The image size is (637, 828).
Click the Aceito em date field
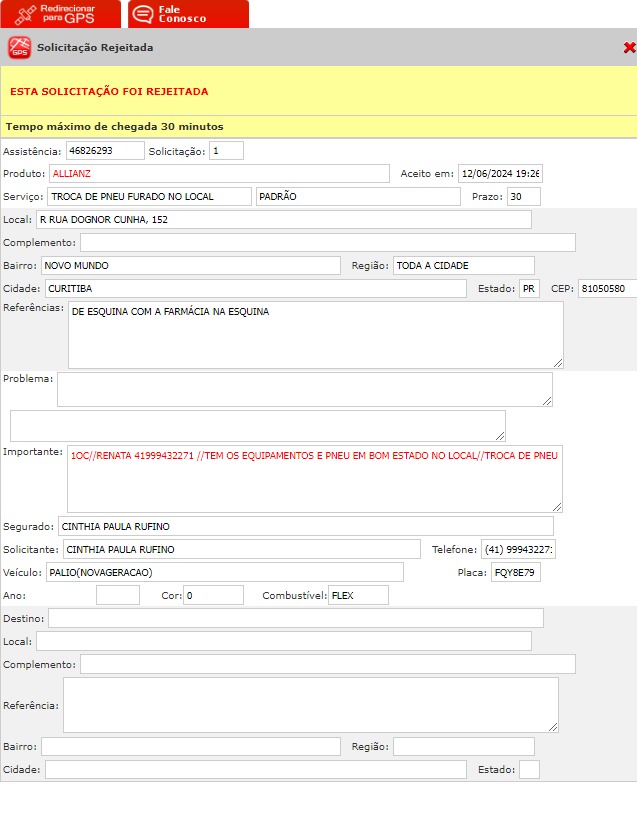[x=500, y=173]
